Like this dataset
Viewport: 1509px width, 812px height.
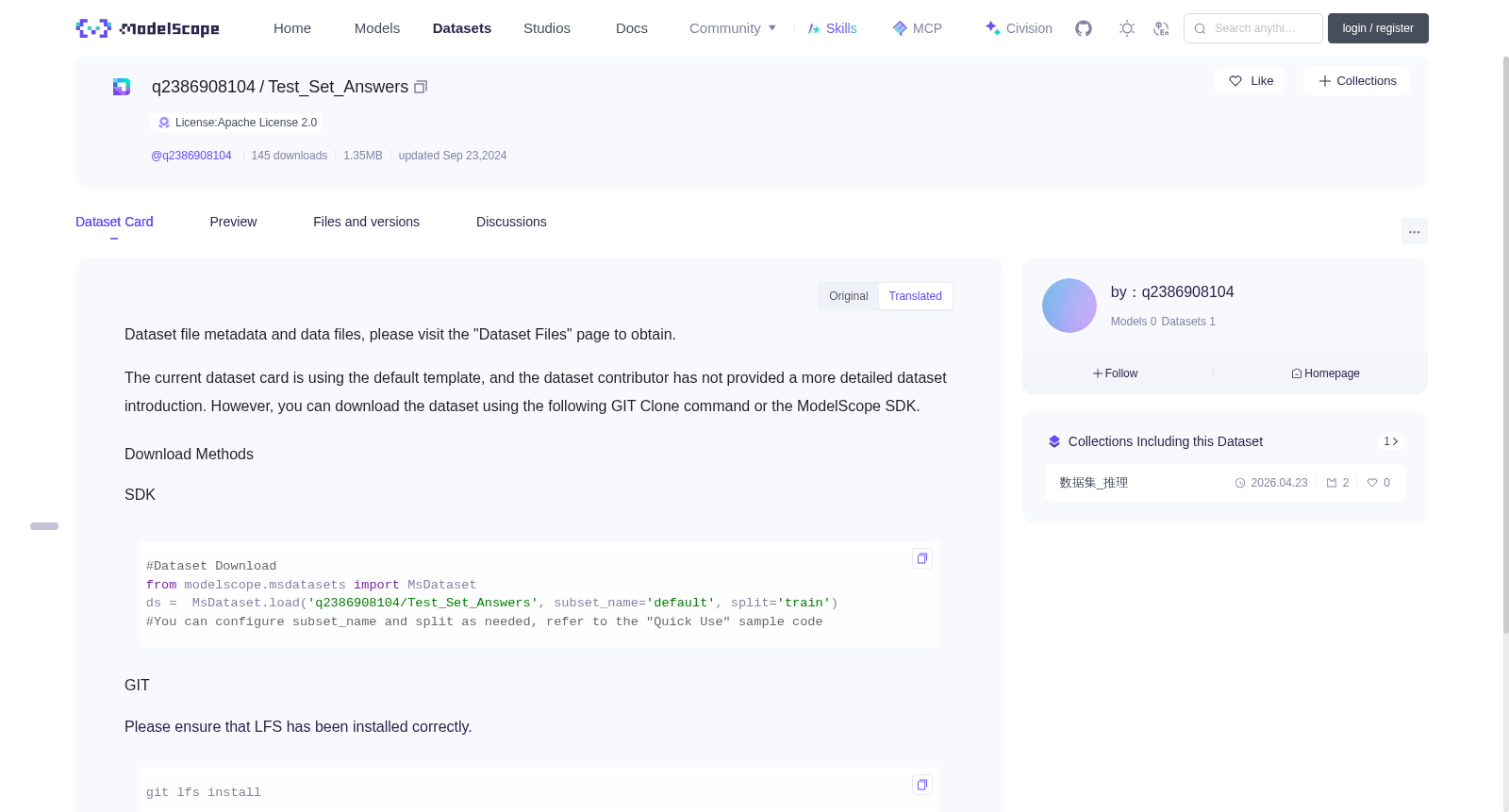pos(1250,81)
